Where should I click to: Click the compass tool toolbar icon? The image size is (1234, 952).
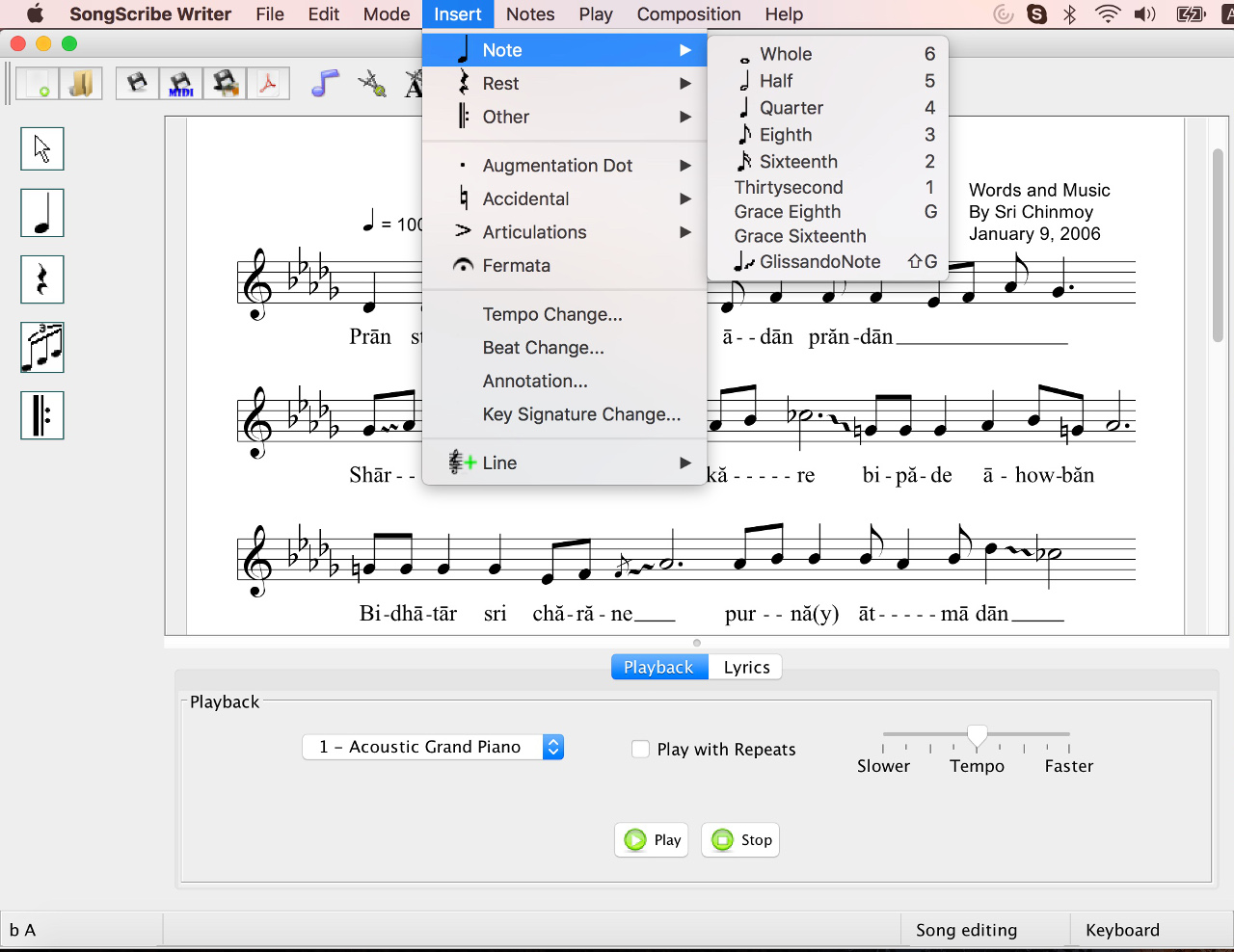click(x=371, y=84)
